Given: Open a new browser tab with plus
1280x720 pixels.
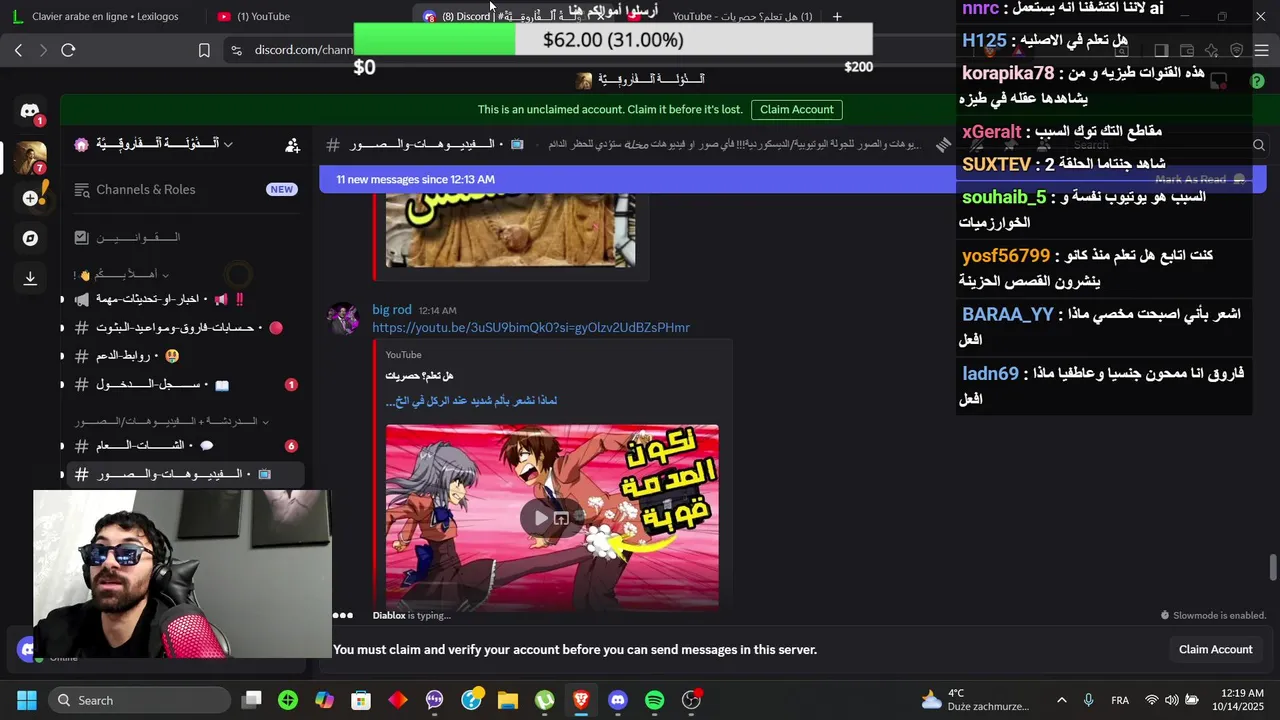Looking at the screenshot, I should click(837, 16).
